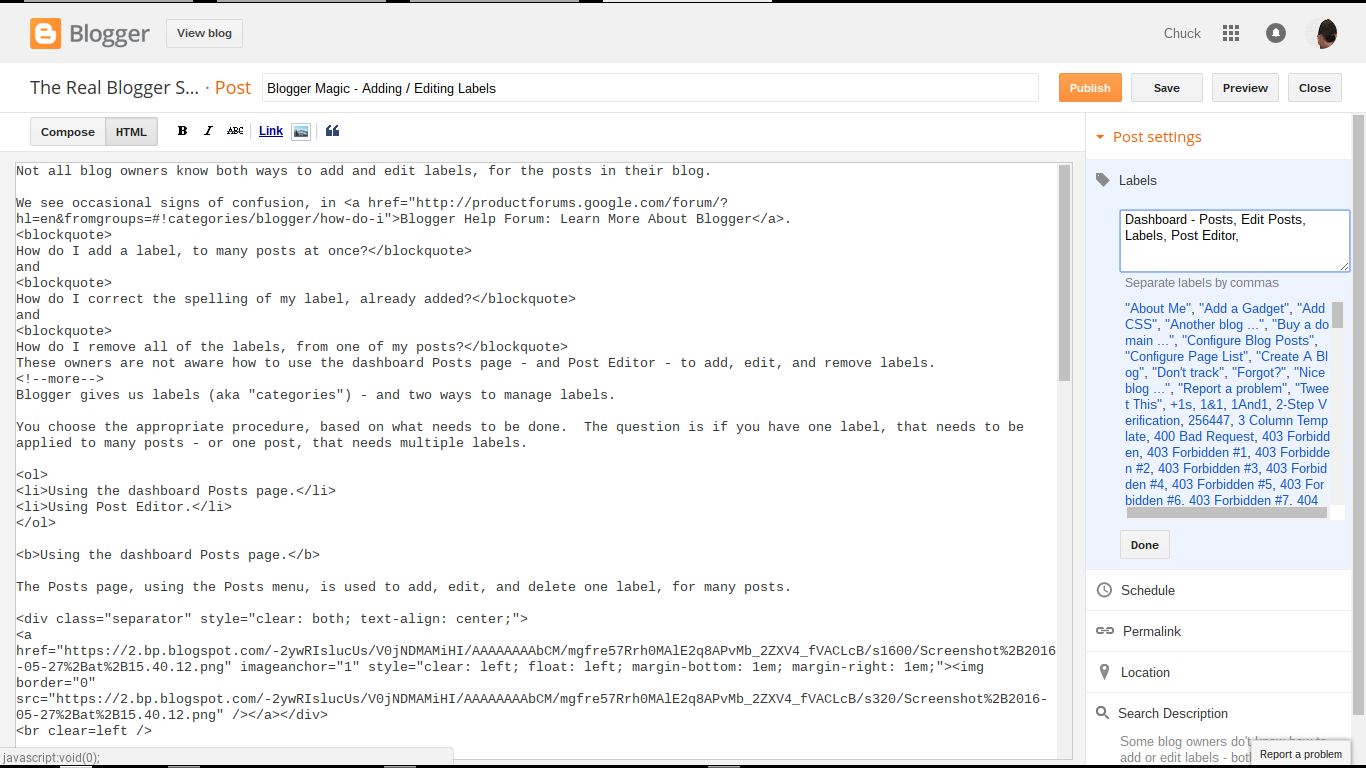This screenshot has width=1366, height=768.
Task: Open The Real Blogger S... blog link
Action: (x=115, y=88)
